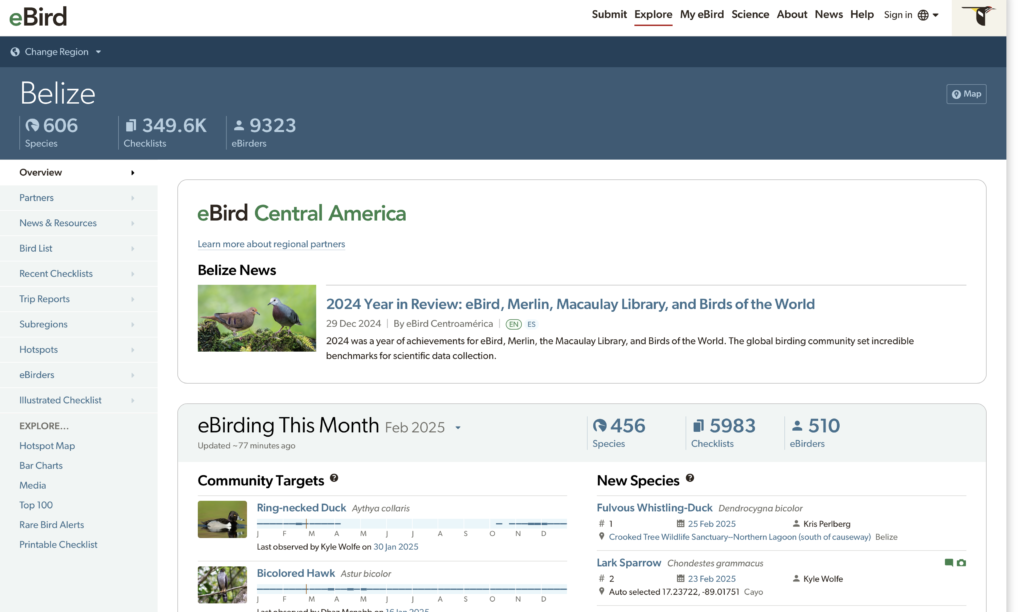The width and height of the screenshot is (1024, 612).
Task: Open New Species help icon
Action: point(690,478)
